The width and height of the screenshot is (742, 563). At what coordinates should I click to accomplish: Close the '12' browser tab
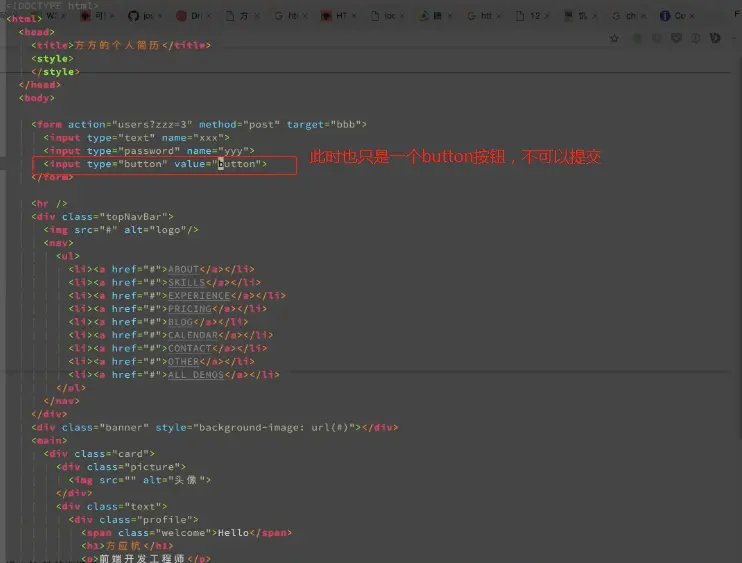(x=547, y=16)
